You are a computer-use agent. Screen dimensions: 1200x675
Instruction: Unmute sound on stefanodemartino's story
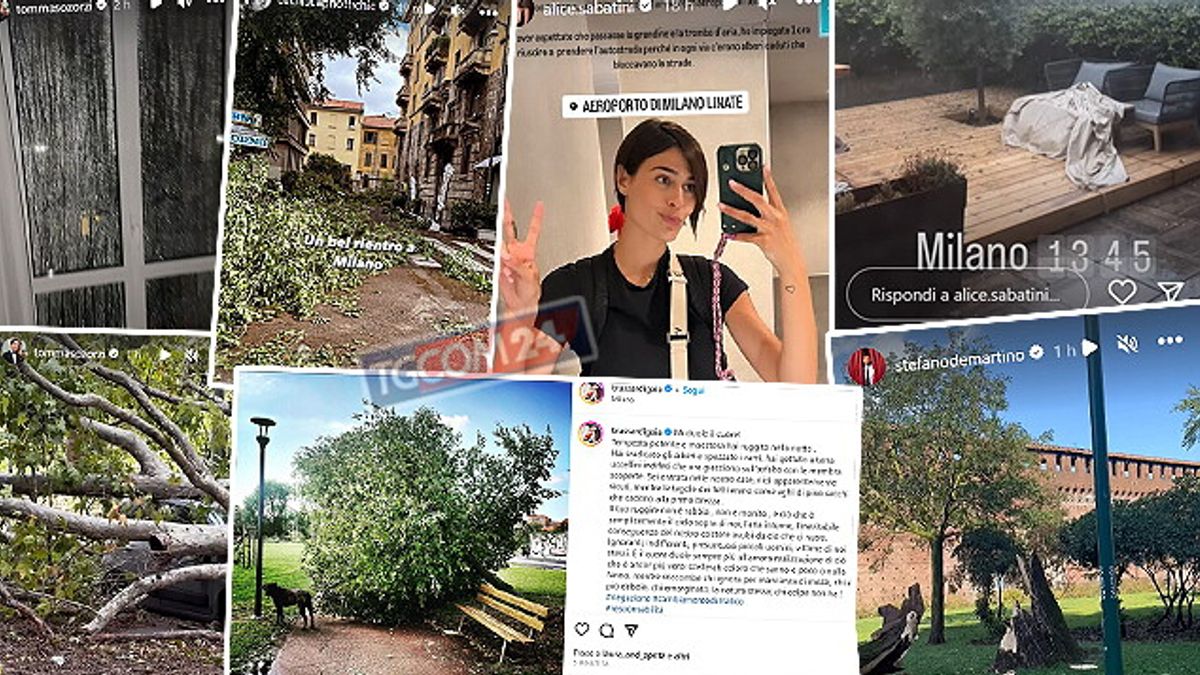click(x=1127, y=344)
